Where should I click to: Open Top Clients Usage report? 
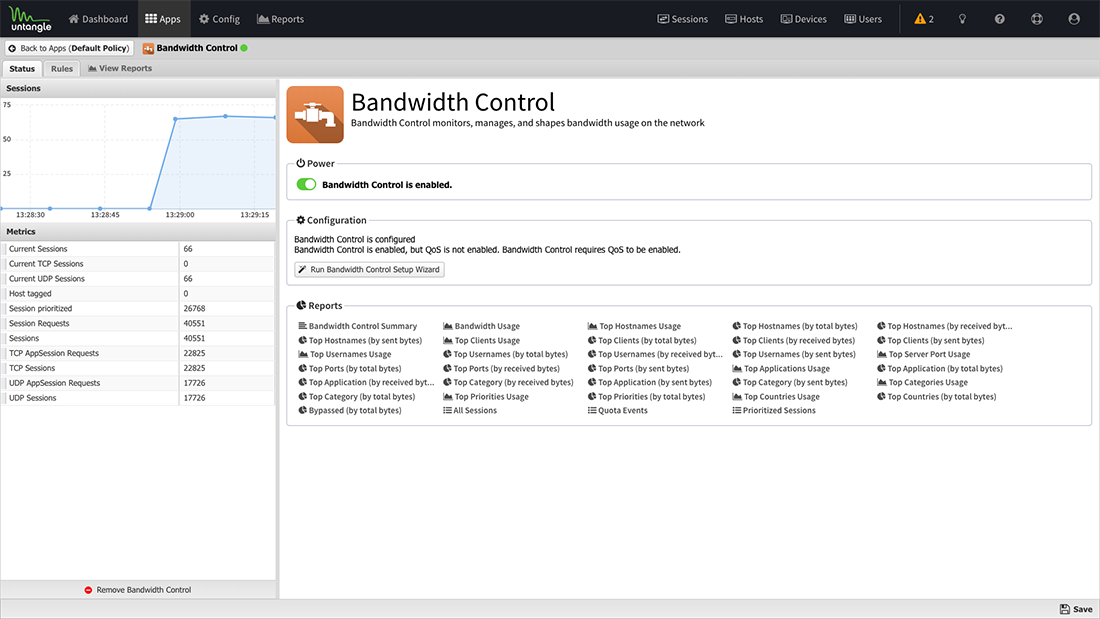pyautogui.click(x=481, y=340)
